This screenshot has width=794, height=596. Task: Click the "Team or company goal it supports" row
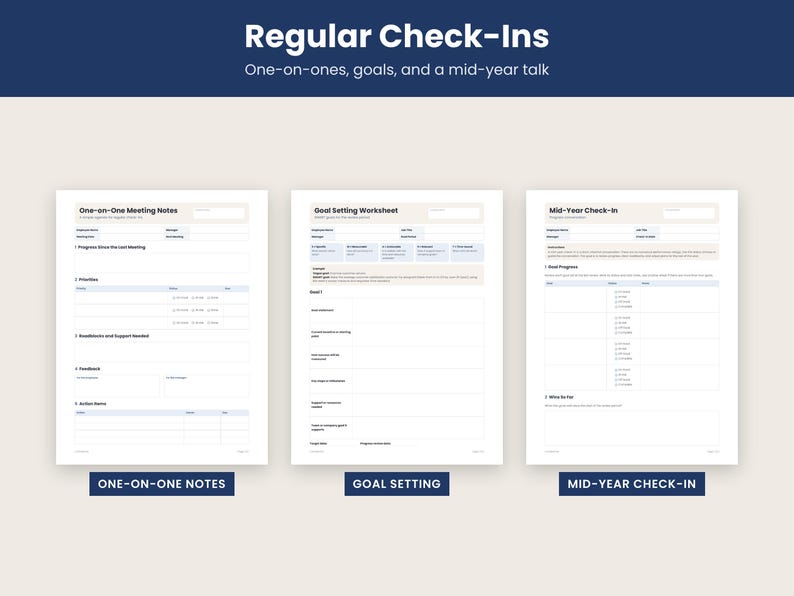pos(396,428)
